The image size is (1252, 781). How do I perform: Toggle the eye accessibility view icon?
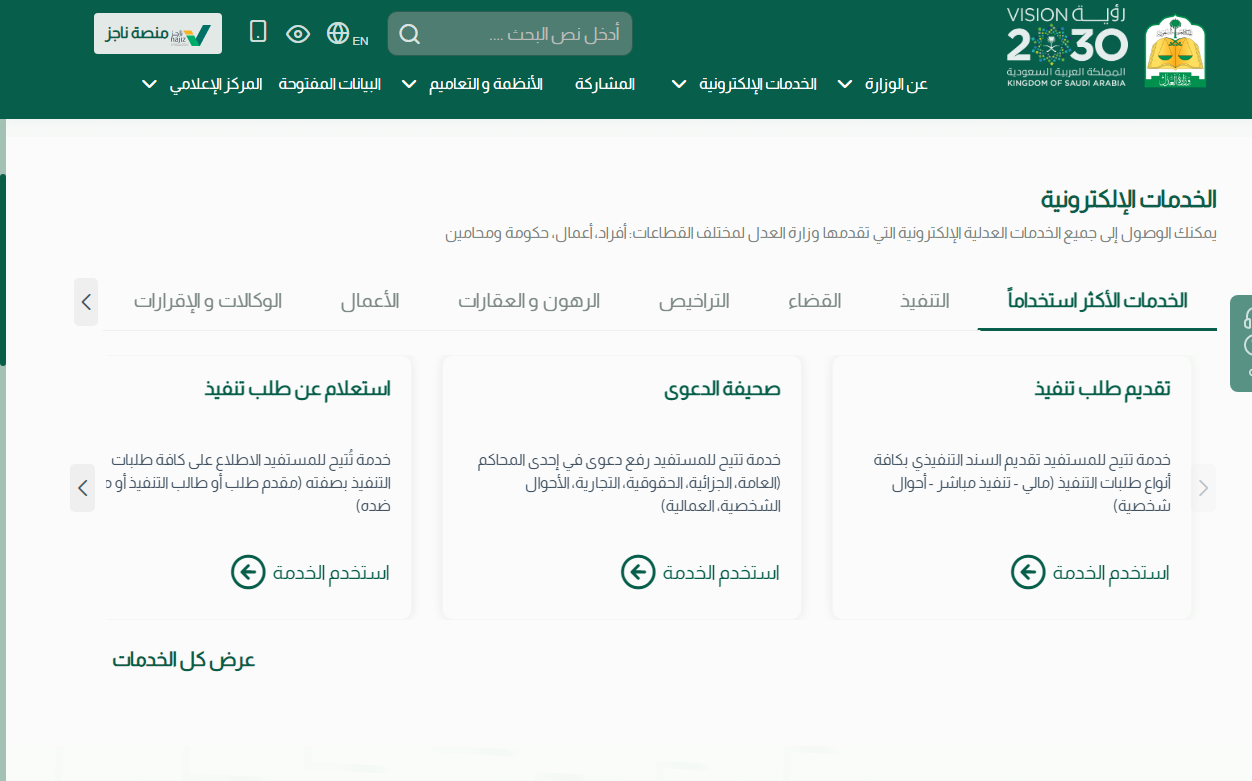[x=298, y=34]
